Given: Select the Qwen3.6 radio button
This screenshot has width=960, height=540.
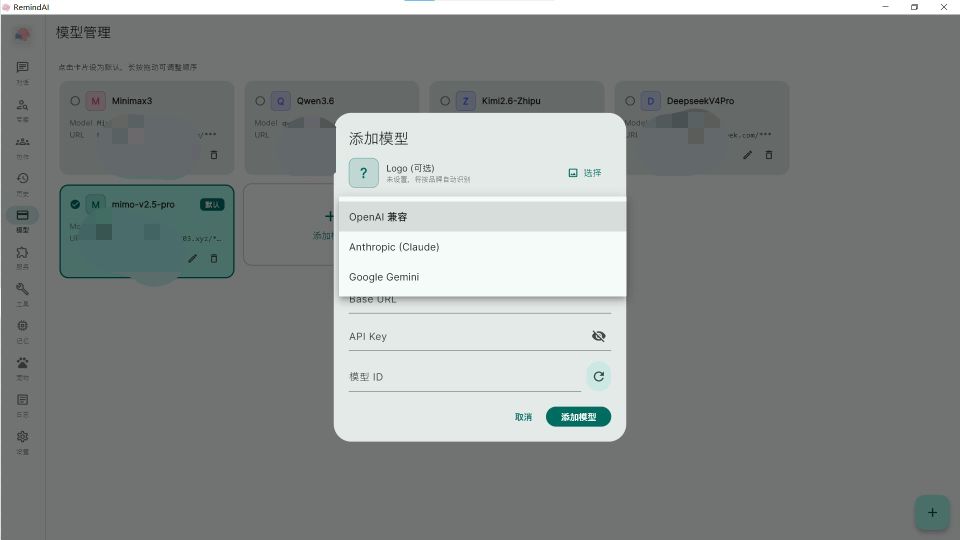Looking at the screenshot, I should point(260,101).
